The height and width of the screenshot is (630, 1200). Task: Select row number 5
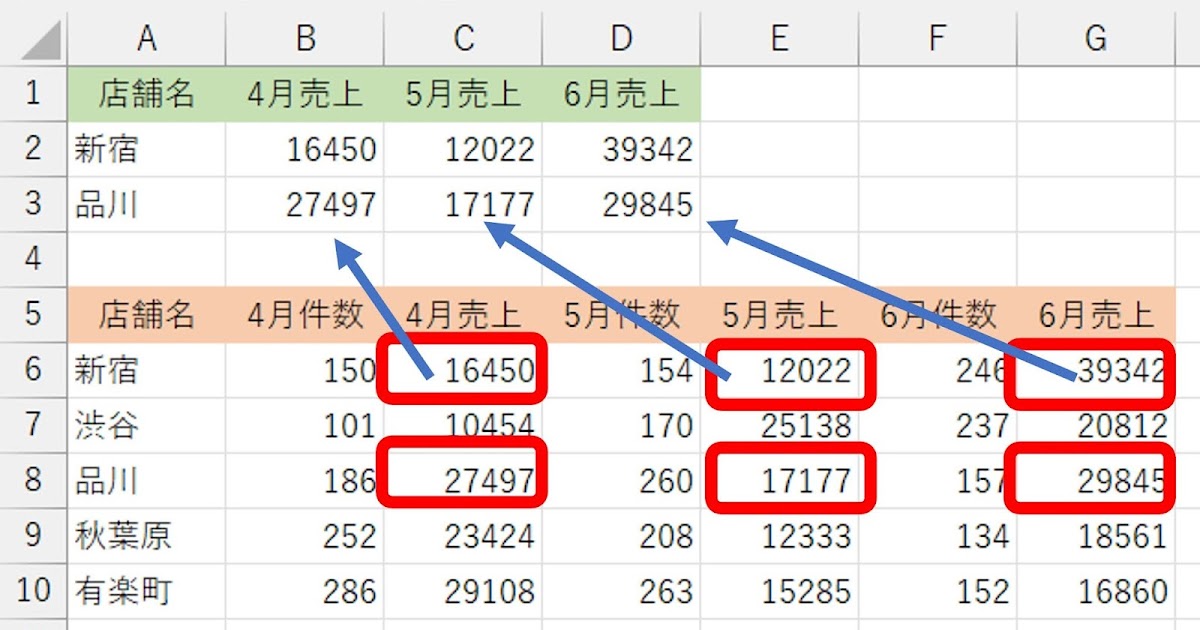[32, 315]
